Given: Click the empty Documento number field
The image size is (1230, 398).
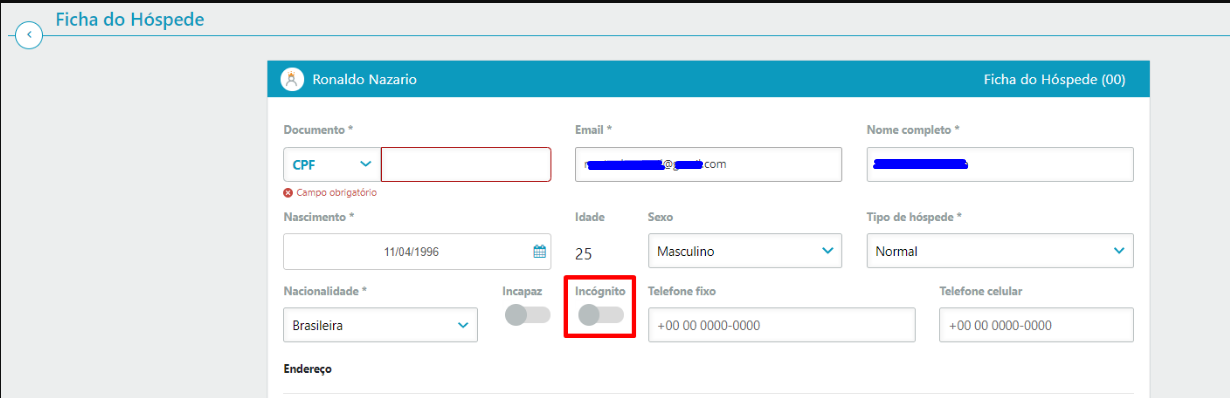Looking at the screenshot, I should tap(466, 164).
